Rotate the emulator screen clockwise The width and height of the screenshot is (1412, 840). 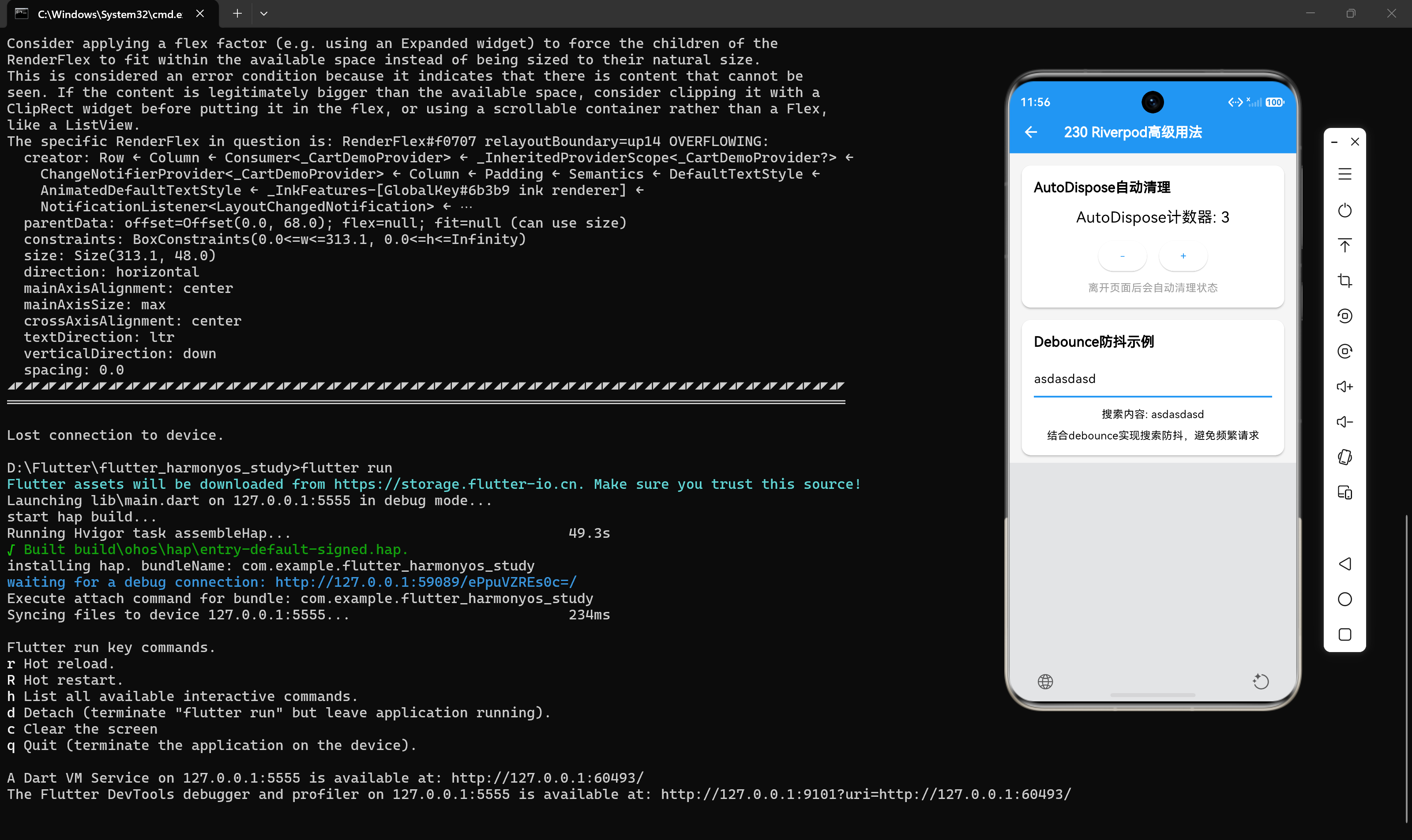1344,352
